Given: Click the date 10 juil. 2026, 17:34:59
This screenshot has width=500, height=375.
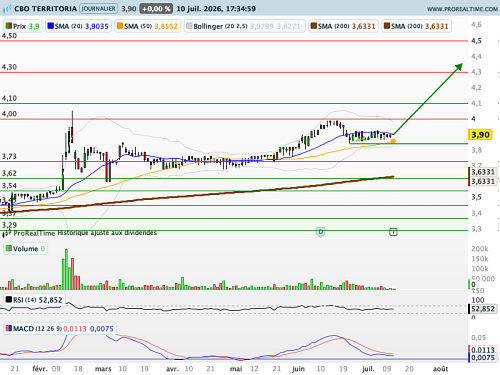Looking at the screenshot, I should click(216, 9).
